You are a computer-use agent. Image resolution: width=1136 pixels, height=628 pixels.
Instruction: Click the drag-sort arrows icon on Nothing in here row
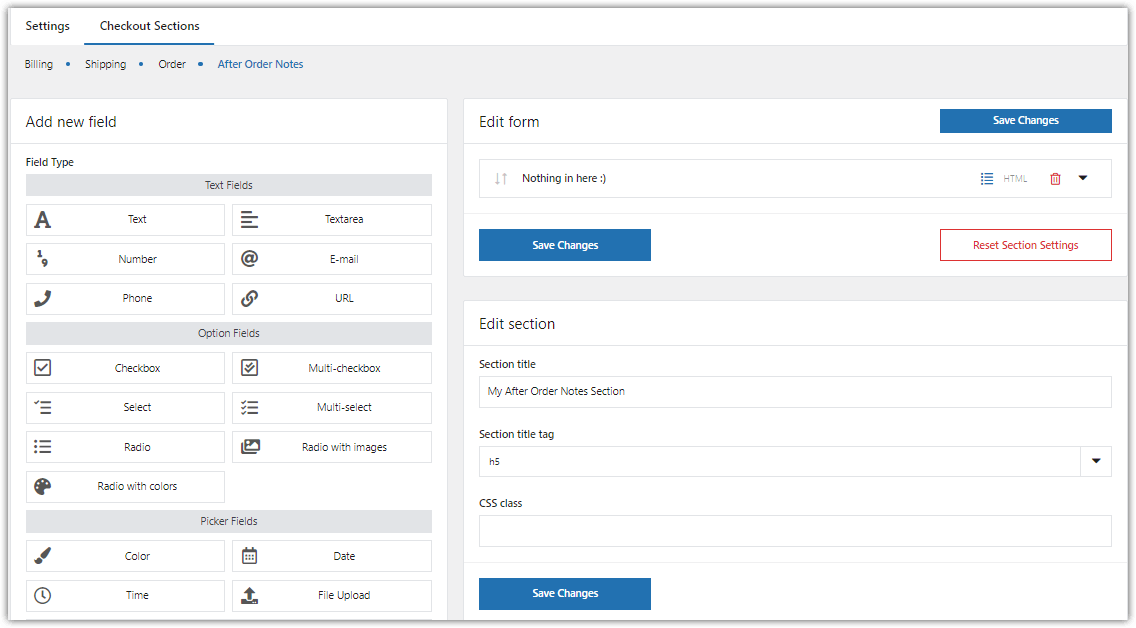pos(501,178)
